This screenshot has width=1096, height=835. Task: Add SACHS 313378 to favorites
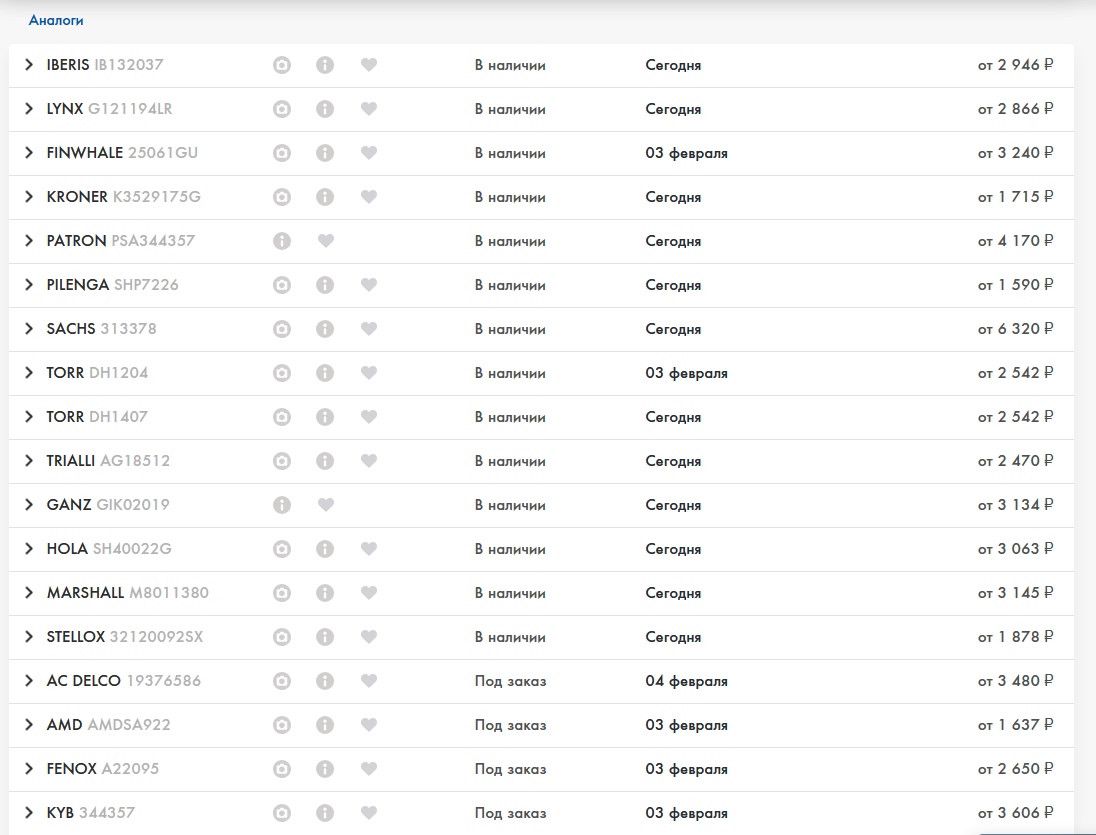pyautogui.click(x=369, y=328)
